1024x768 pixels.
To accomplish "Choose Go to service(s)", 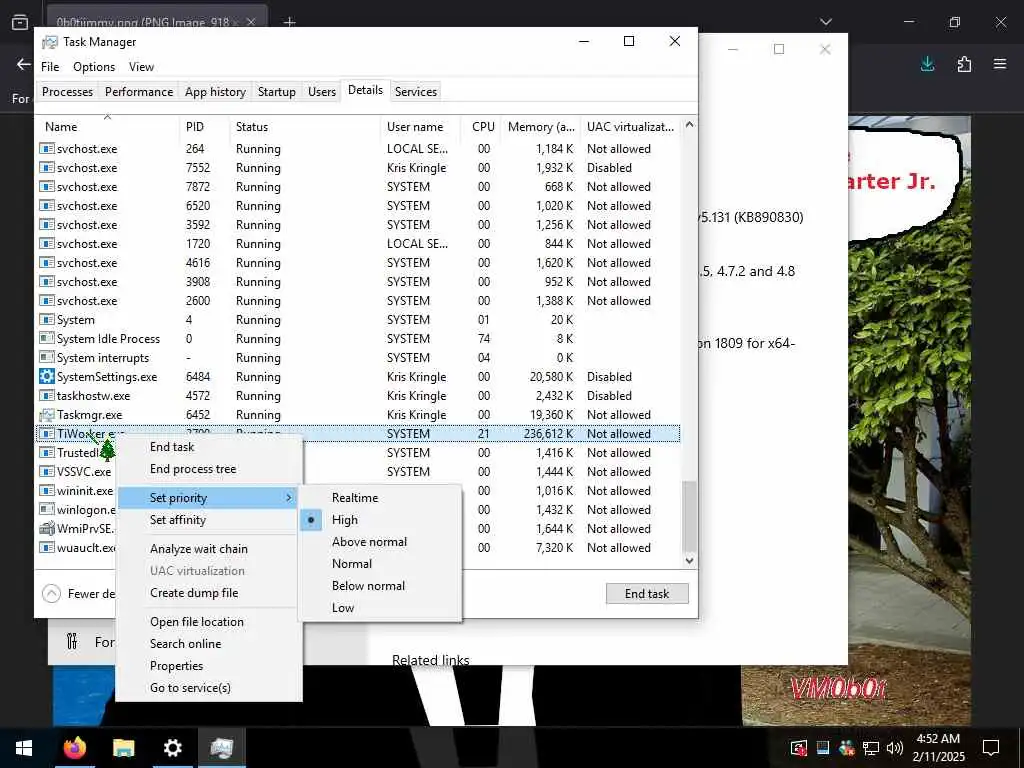I will pos(209,688).
